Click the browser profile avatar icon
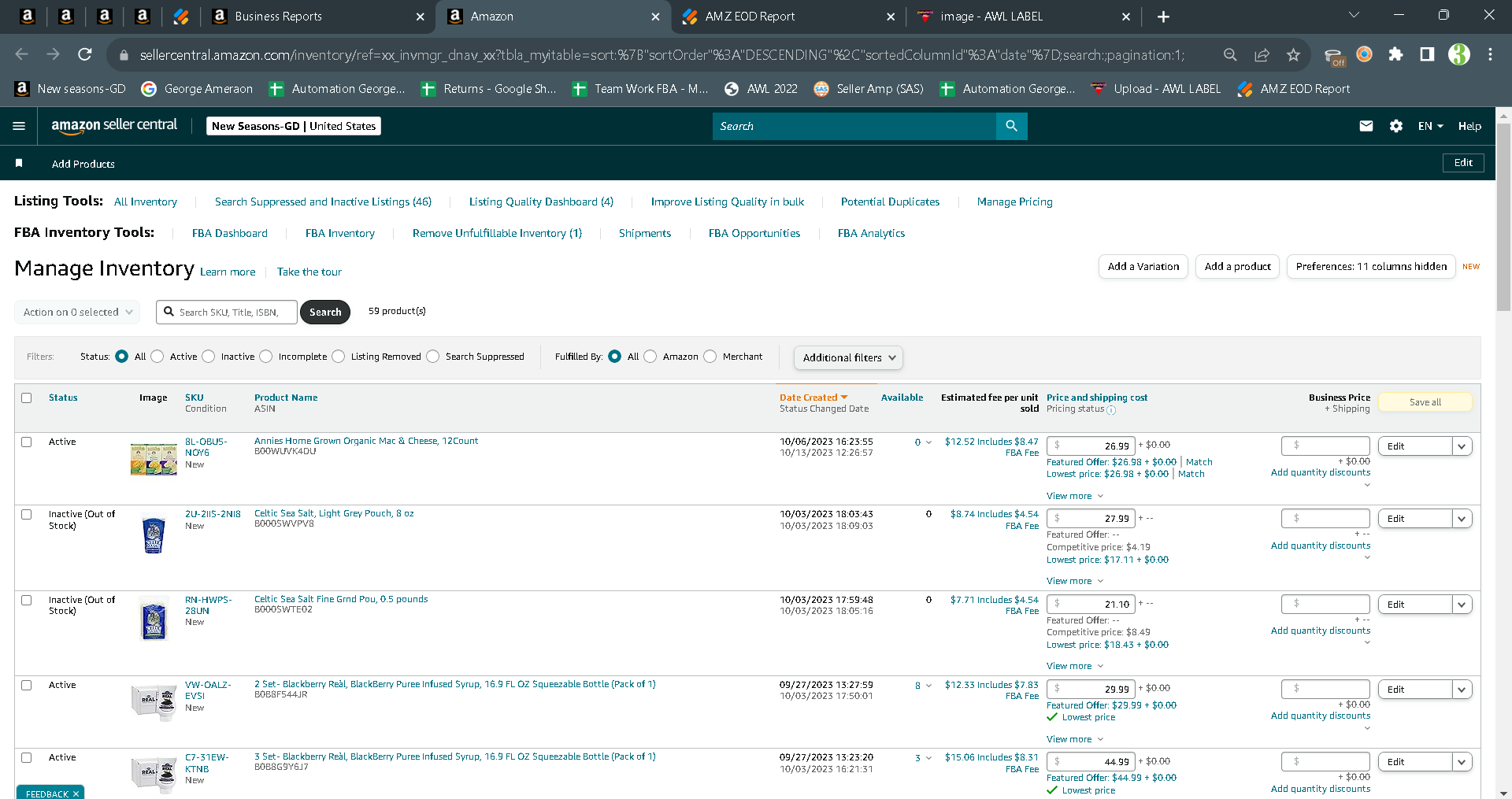 (1458, 54)
